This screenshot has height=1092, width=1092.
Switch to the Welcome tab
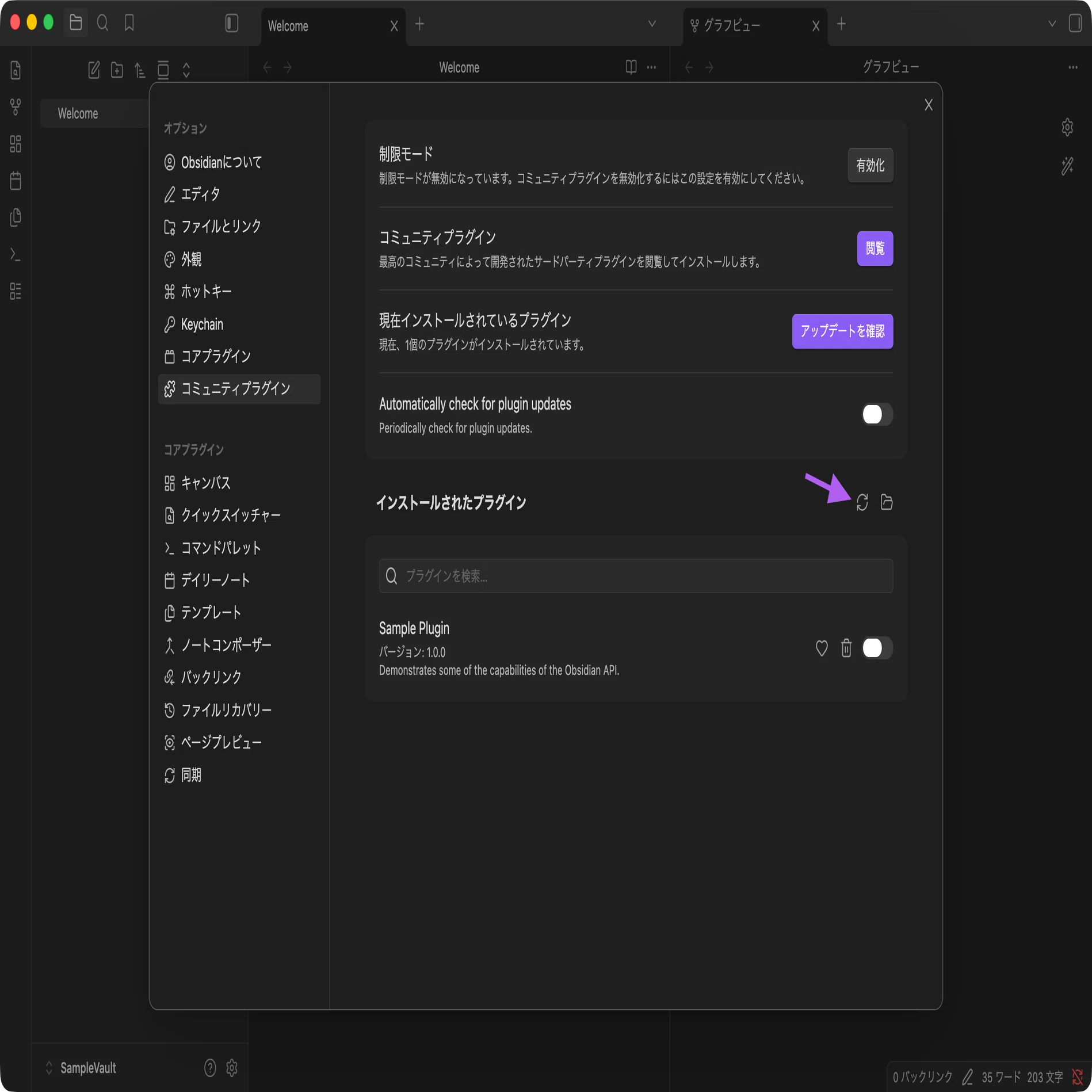(x=333, y=26)
